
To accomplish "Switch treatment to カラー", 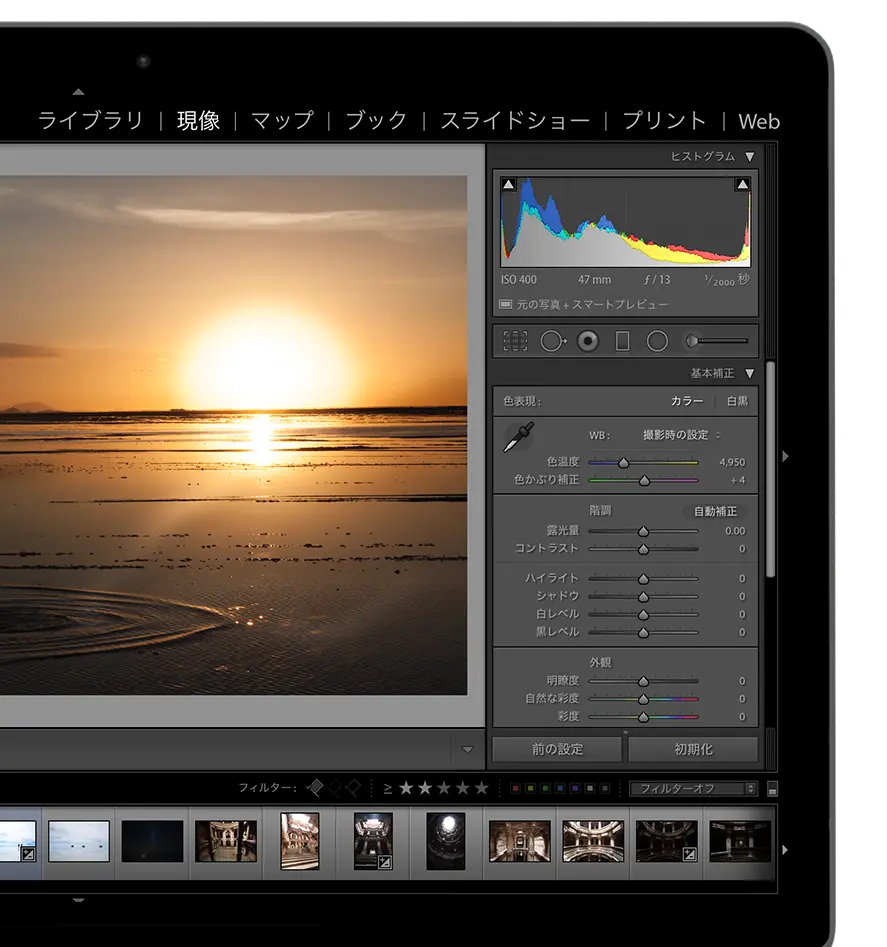I will [687, 401].
